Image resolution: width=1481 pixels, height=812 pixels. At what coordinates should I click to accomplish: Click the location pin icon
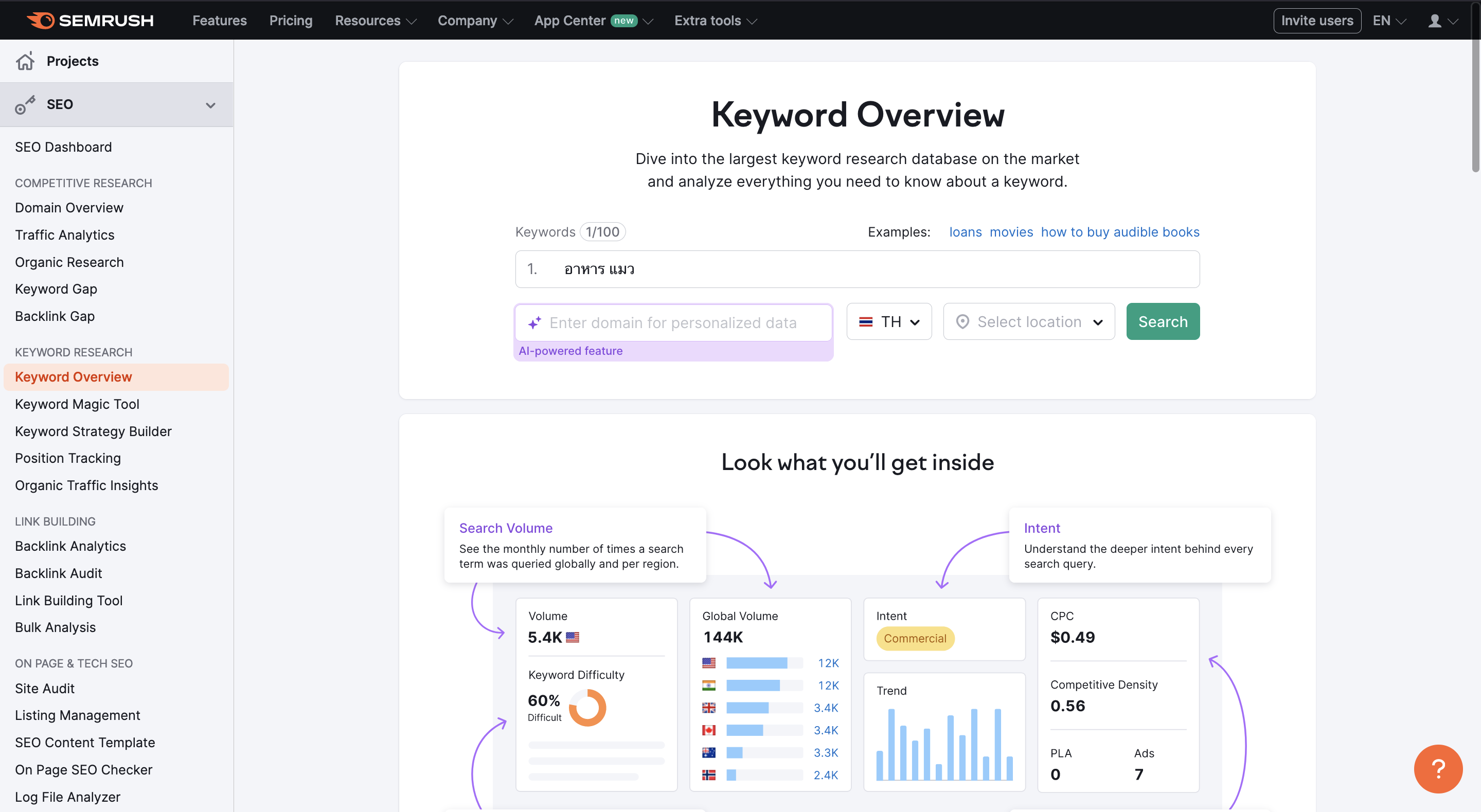pyautogui.click(x=962, y=322)
